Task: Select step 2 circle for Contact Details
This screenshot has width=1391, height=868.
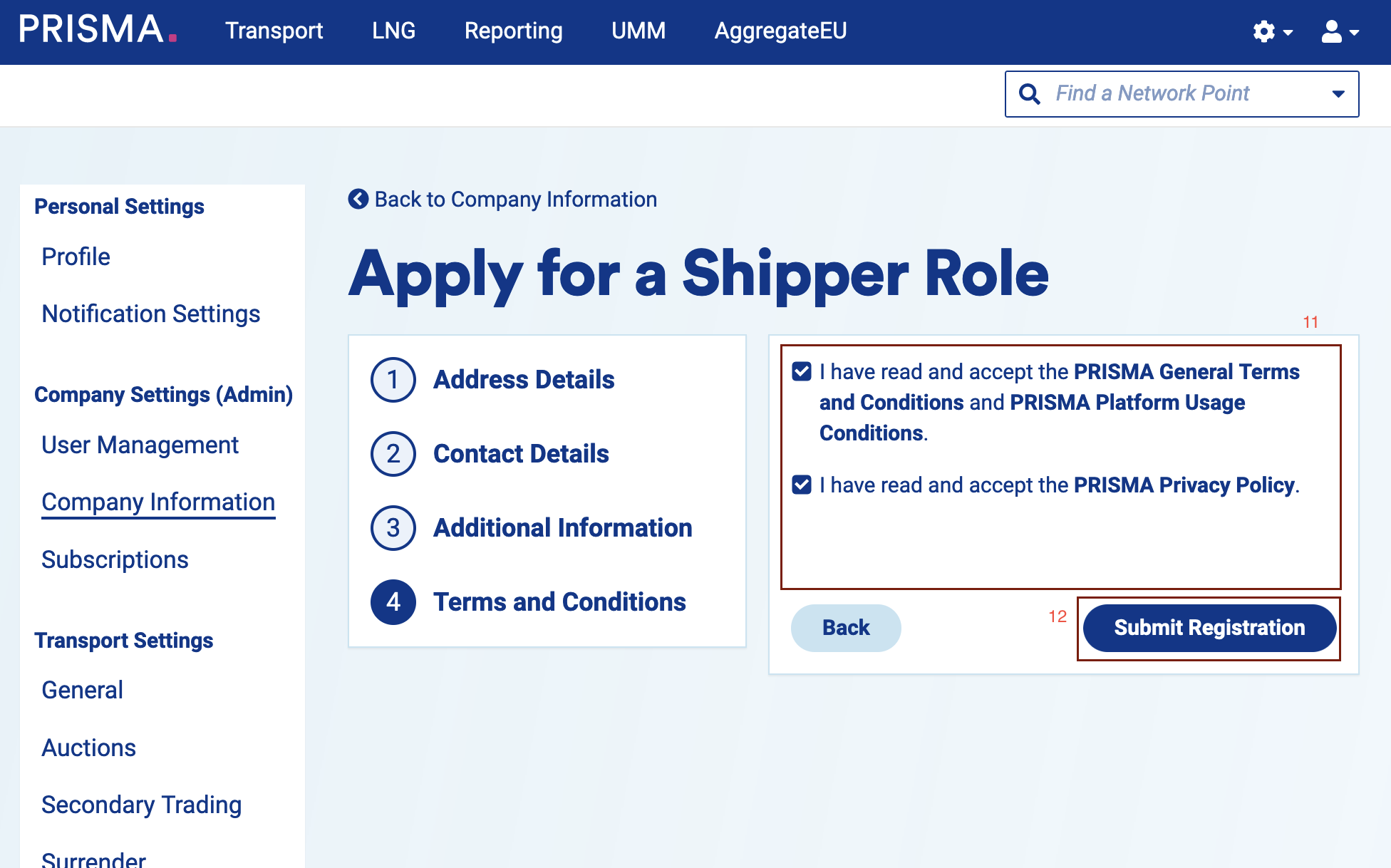Action: [393, 454]
